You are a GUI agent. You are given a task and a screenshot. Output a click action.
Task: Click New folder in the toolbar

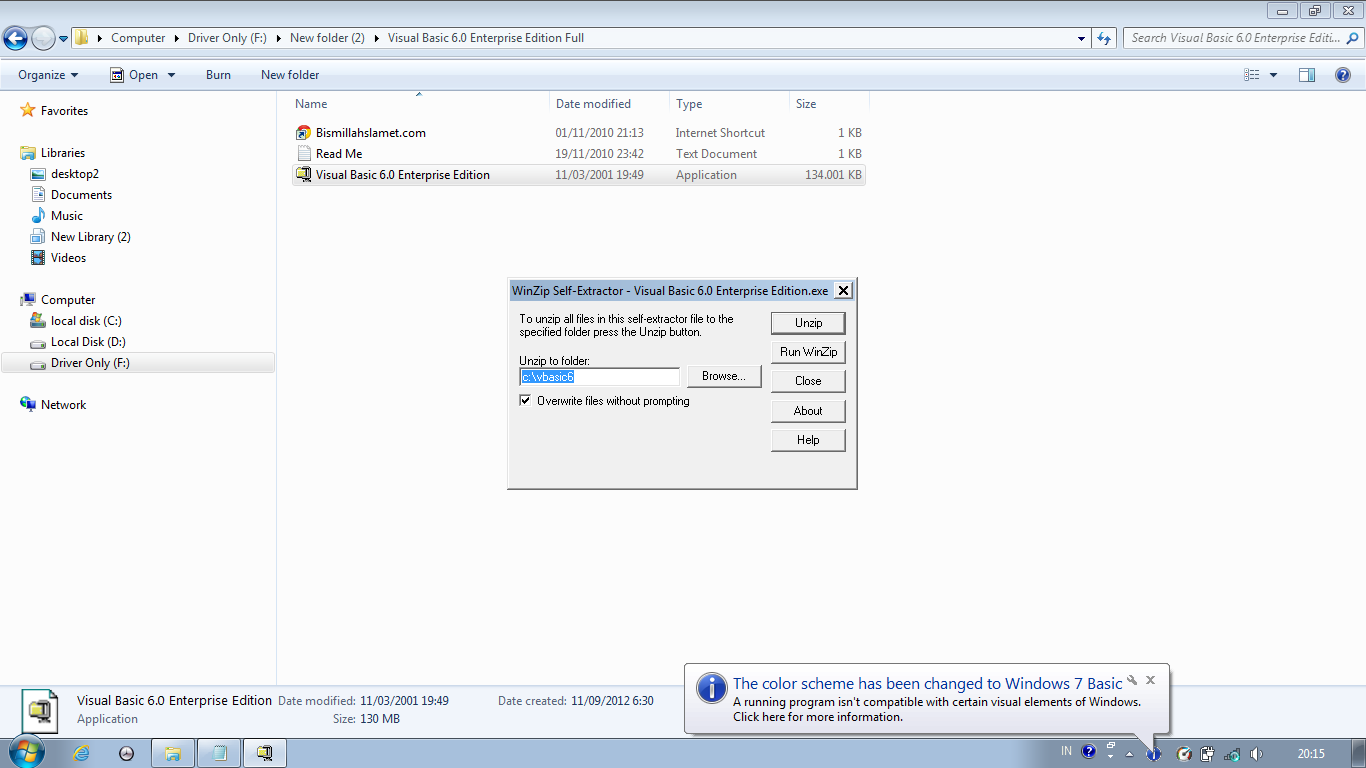tap(289, 74)
